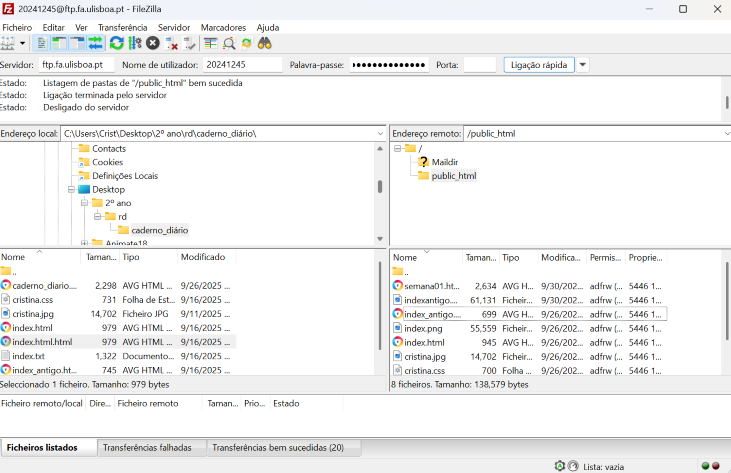Open file search with the binoculars icon

[x=266, y=43]
